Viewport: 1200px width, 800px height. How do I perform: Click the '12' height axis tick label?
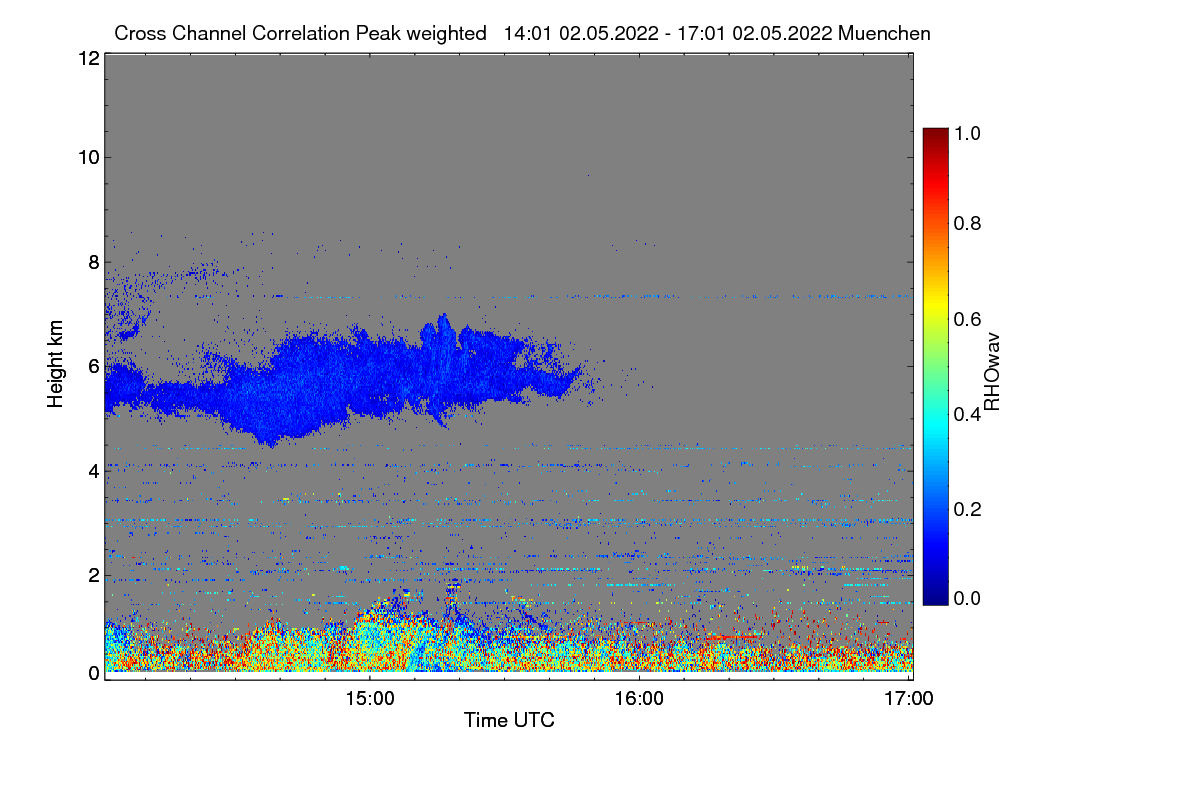point(88,58)
